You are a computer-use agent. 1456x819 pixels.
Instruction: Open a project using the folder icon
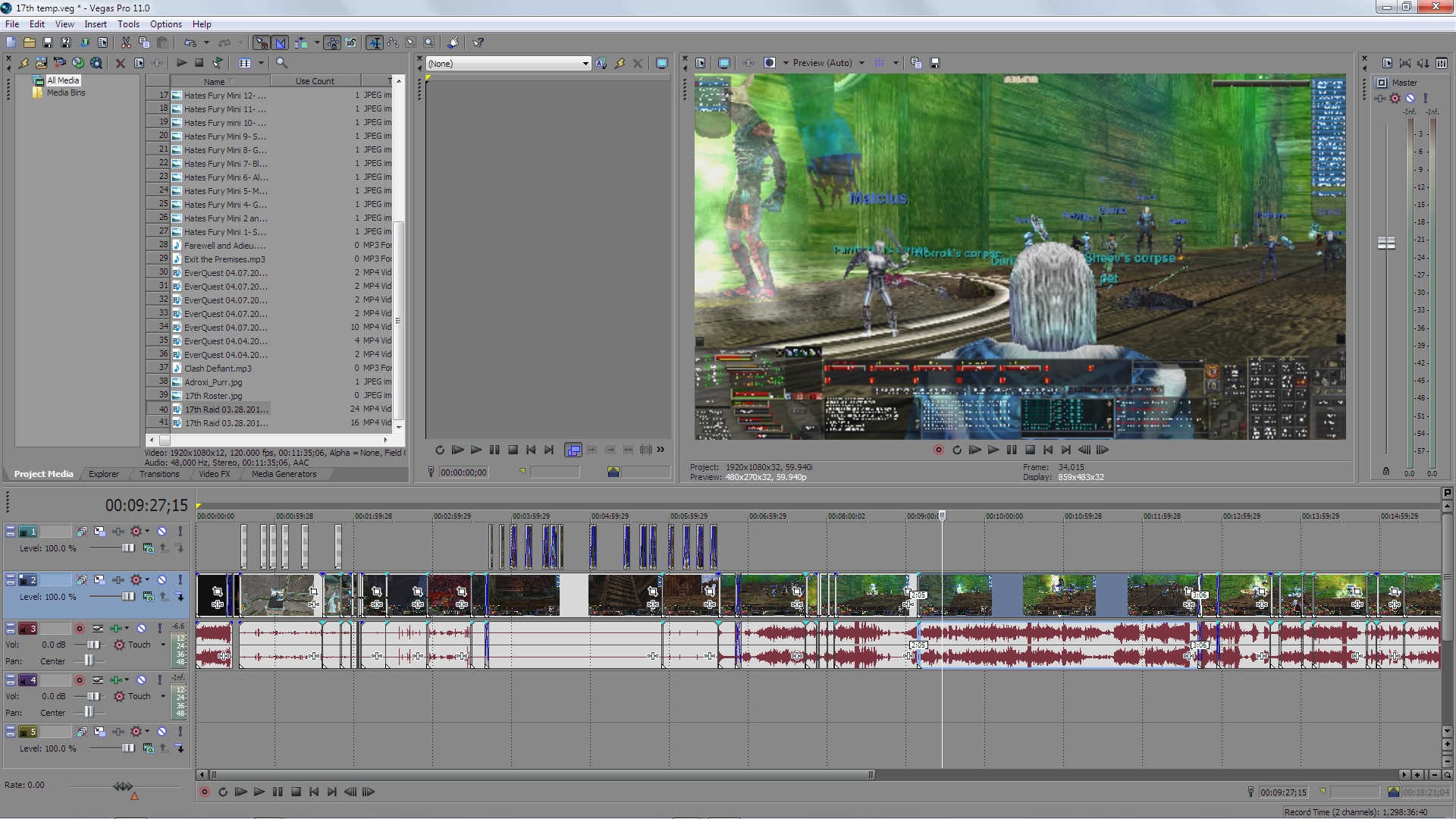[29, 42]
